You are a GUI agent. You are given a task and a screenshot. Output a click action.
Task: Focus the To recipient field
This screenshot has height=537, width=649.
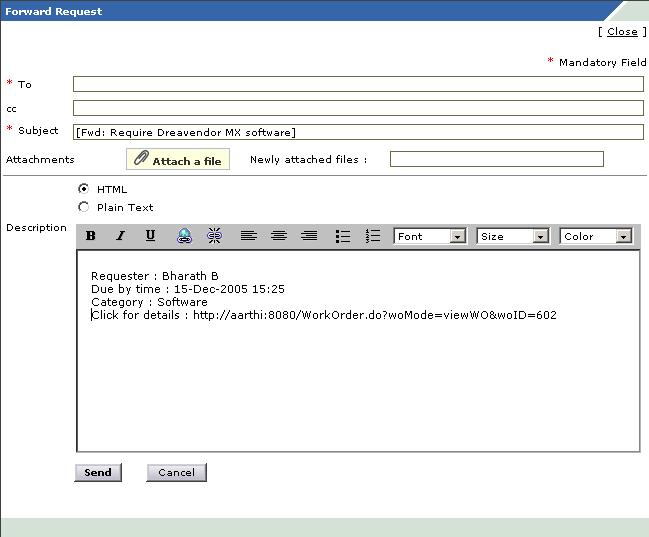pos(358,84)
